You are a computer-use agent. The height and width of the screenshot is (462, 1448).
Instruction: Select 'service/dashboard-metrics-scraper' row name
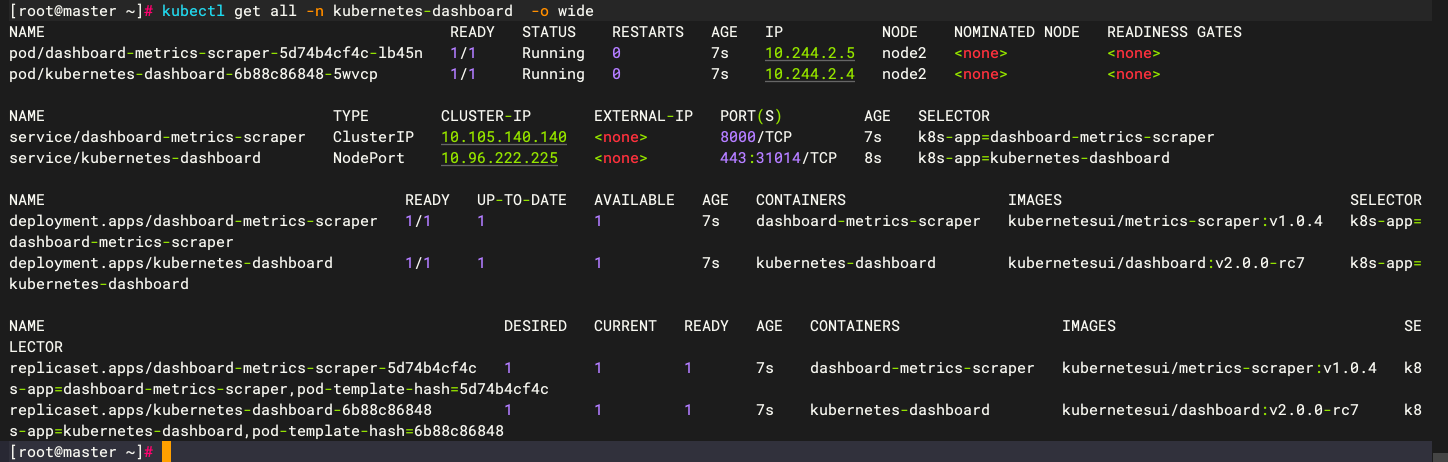[157, 137]
